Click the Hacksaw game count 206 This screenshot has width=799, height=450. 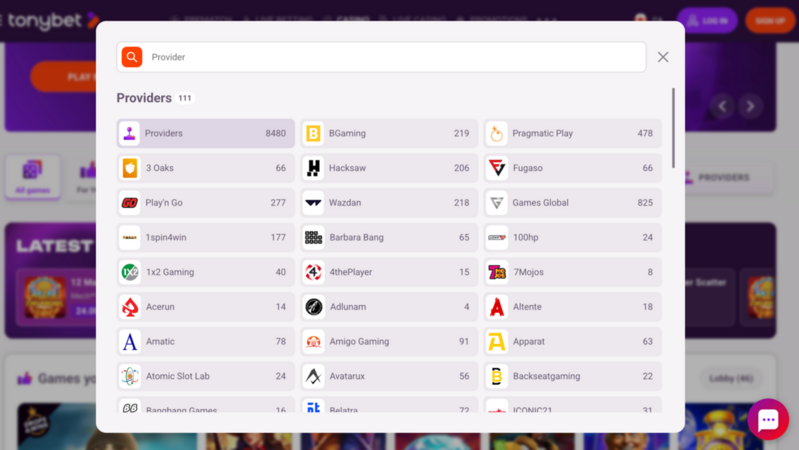coord(462,168)
